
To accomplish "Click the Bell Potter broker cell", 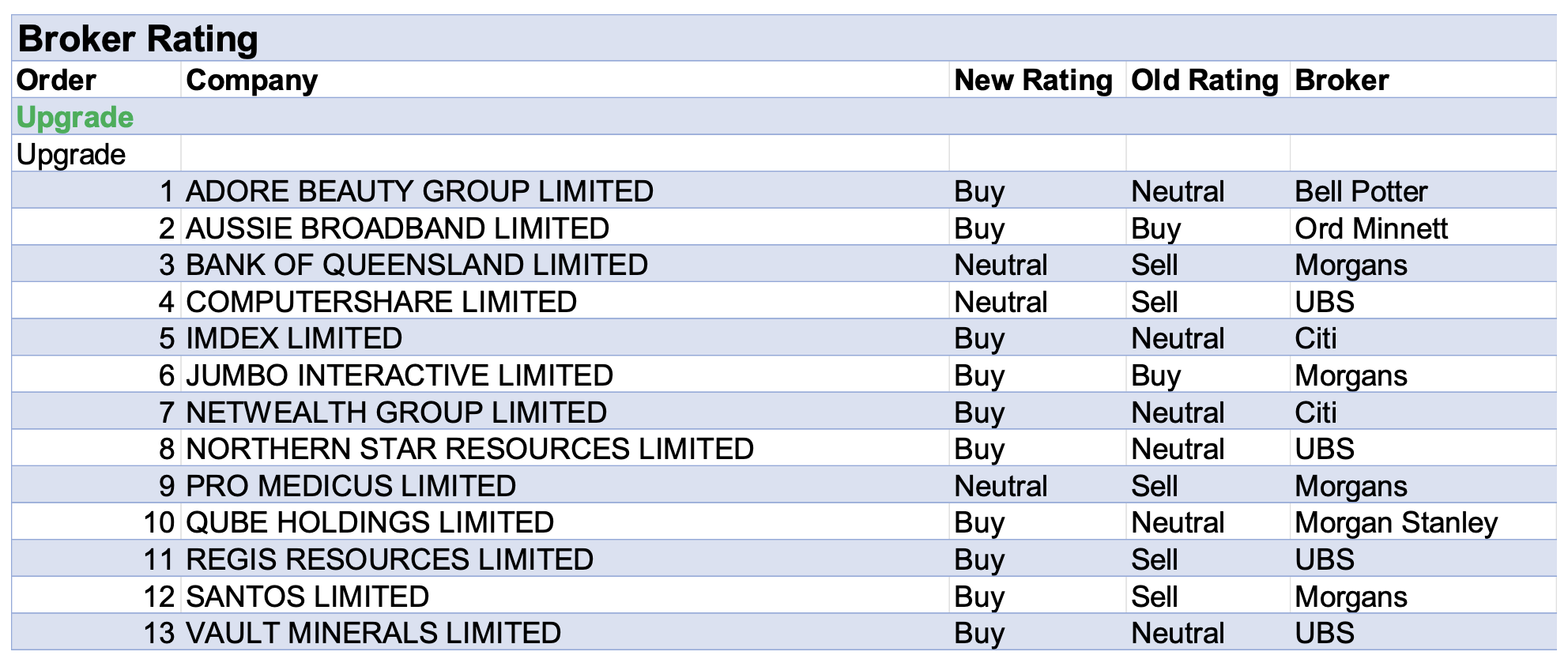I will (1361, 191).
